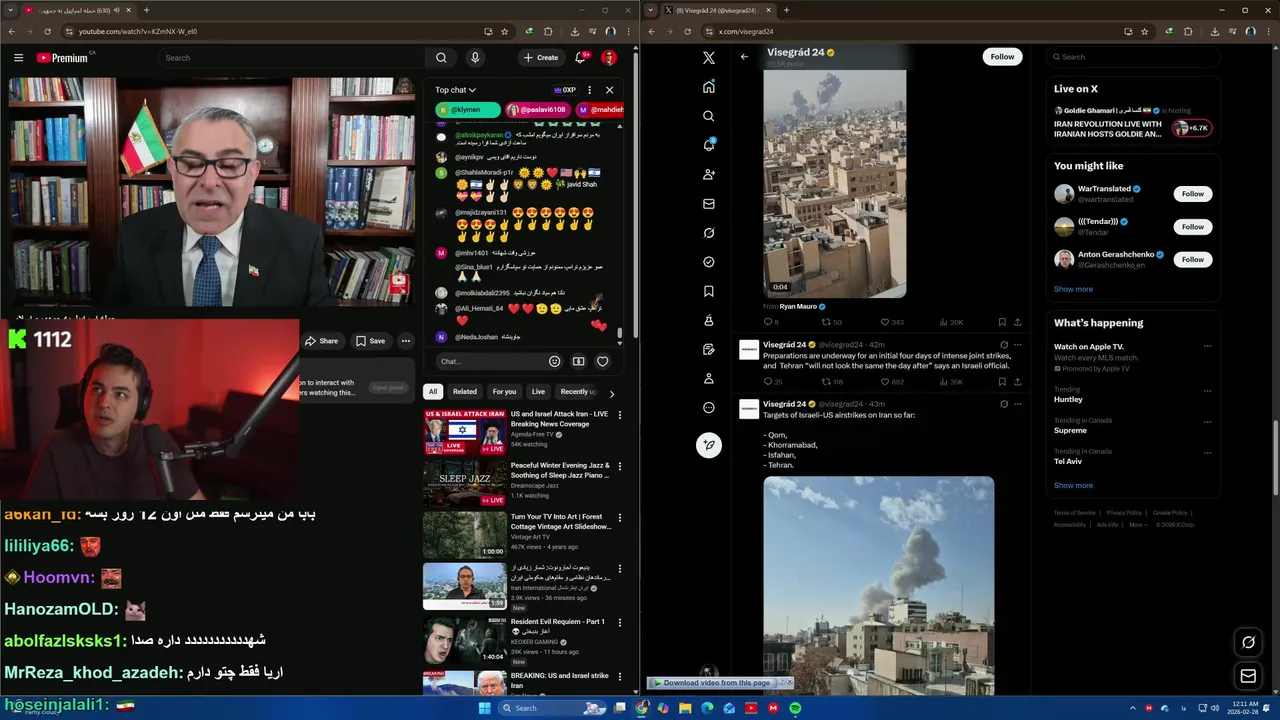
Task: Open X Notifications in sidebar
Action: pyautogui.click(x=709, y=145)
